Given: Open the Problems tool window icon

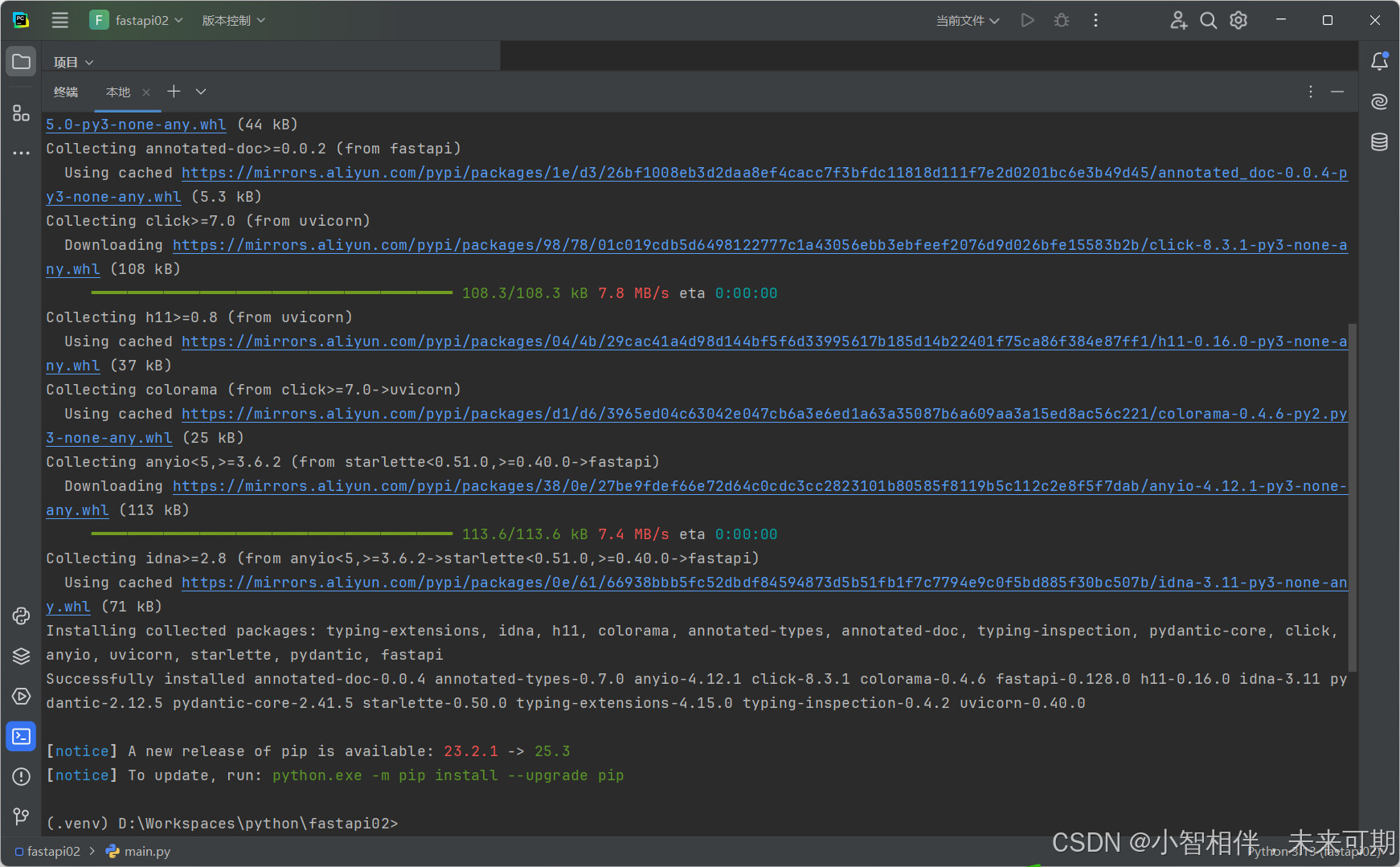Looking at the screenshot, I should pos(22,776).
